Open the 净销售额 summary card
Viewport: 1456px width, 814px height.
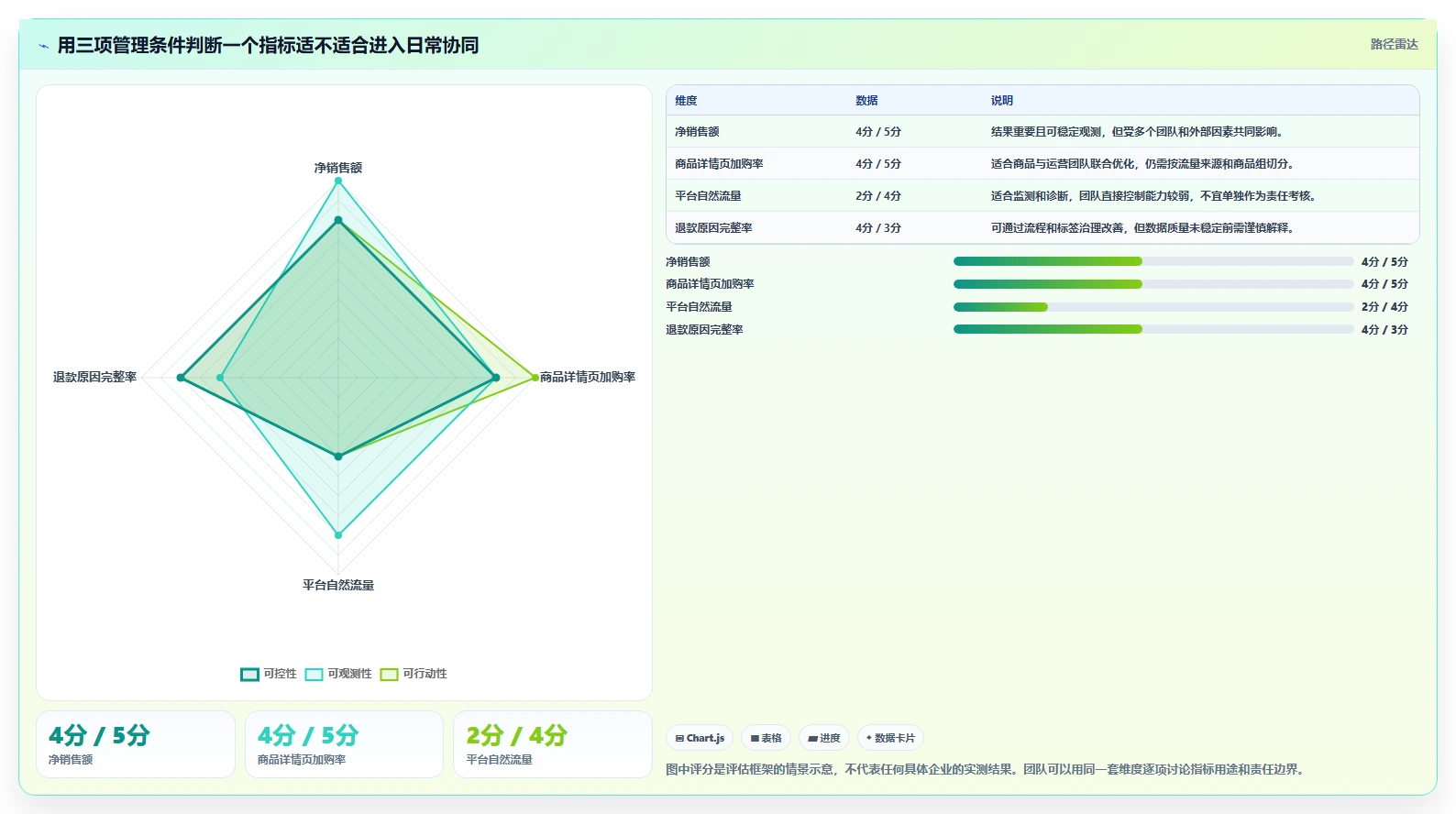pos(136,744)
